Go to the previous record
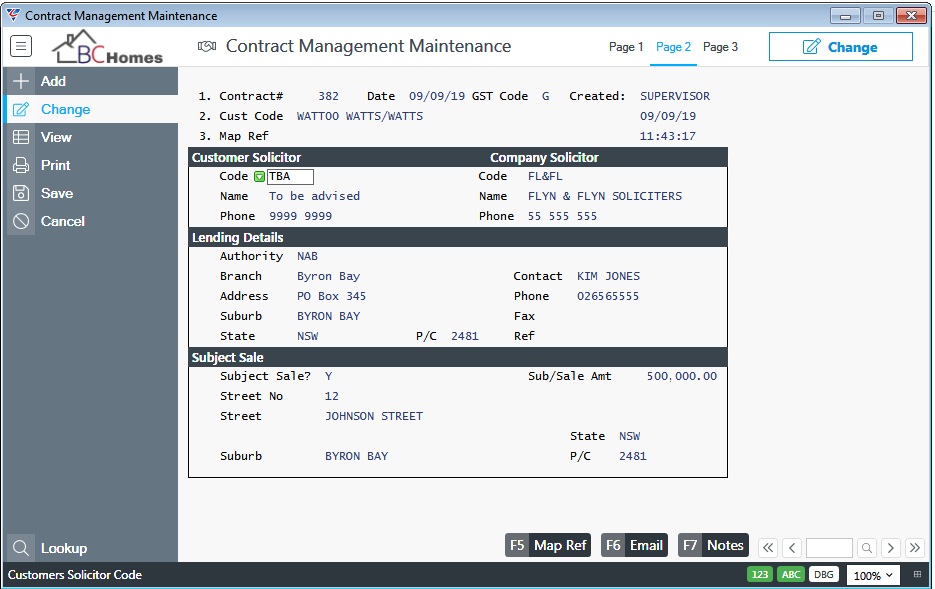The height and width of the screenshot is (589, 935). [792, 547]
